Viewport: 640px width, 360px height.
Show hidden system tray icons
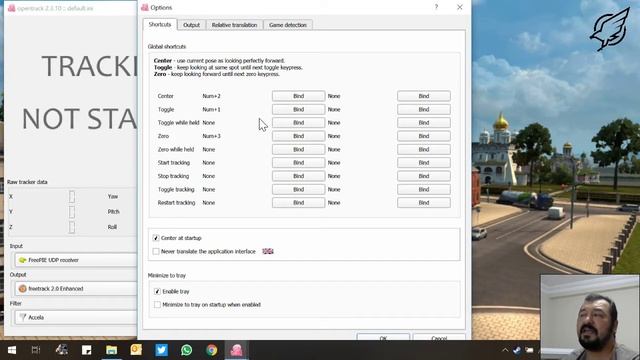click(x=505, y=350)
